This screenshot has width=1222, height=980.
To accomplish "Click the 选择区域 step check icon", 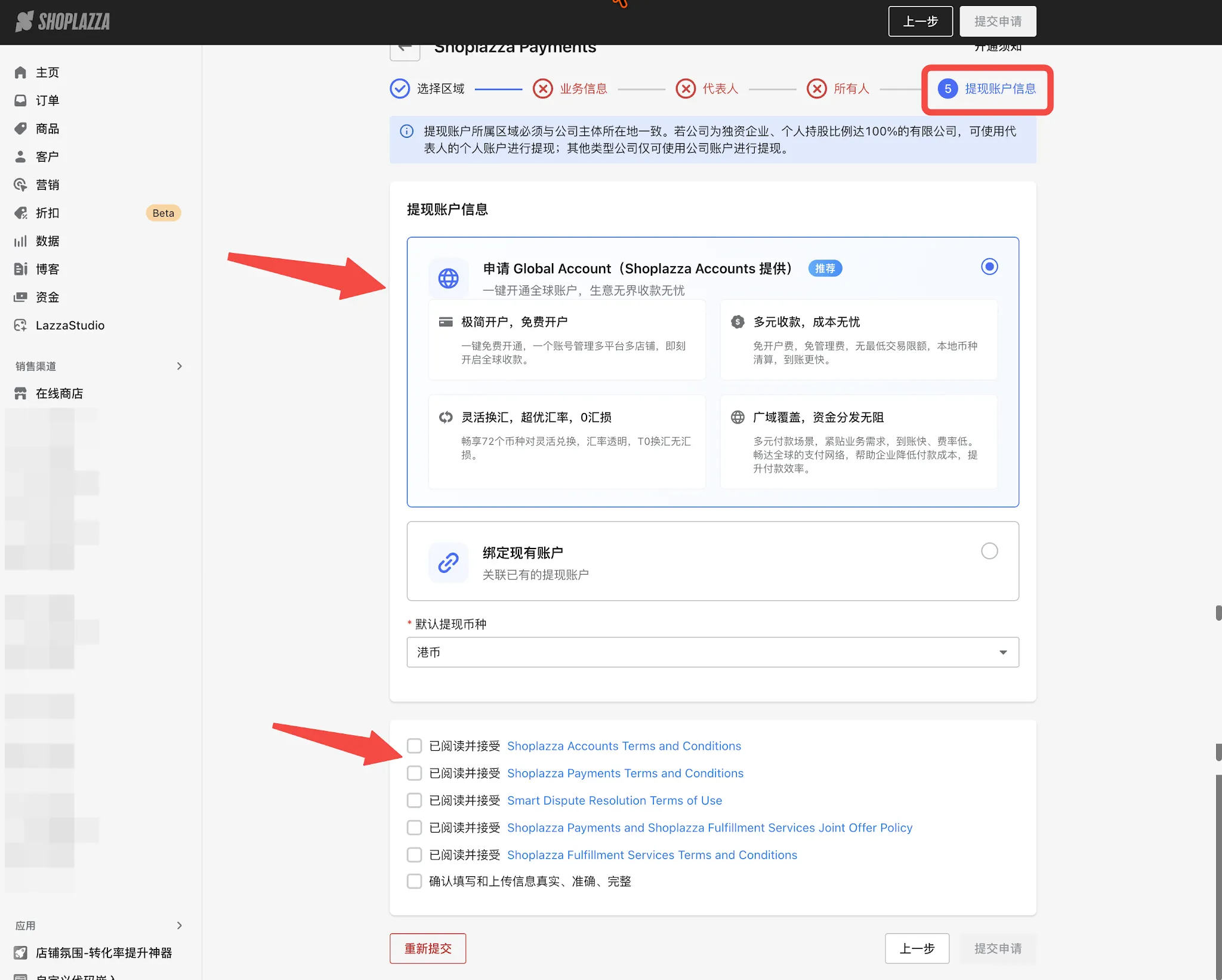I will click(400, 88).
